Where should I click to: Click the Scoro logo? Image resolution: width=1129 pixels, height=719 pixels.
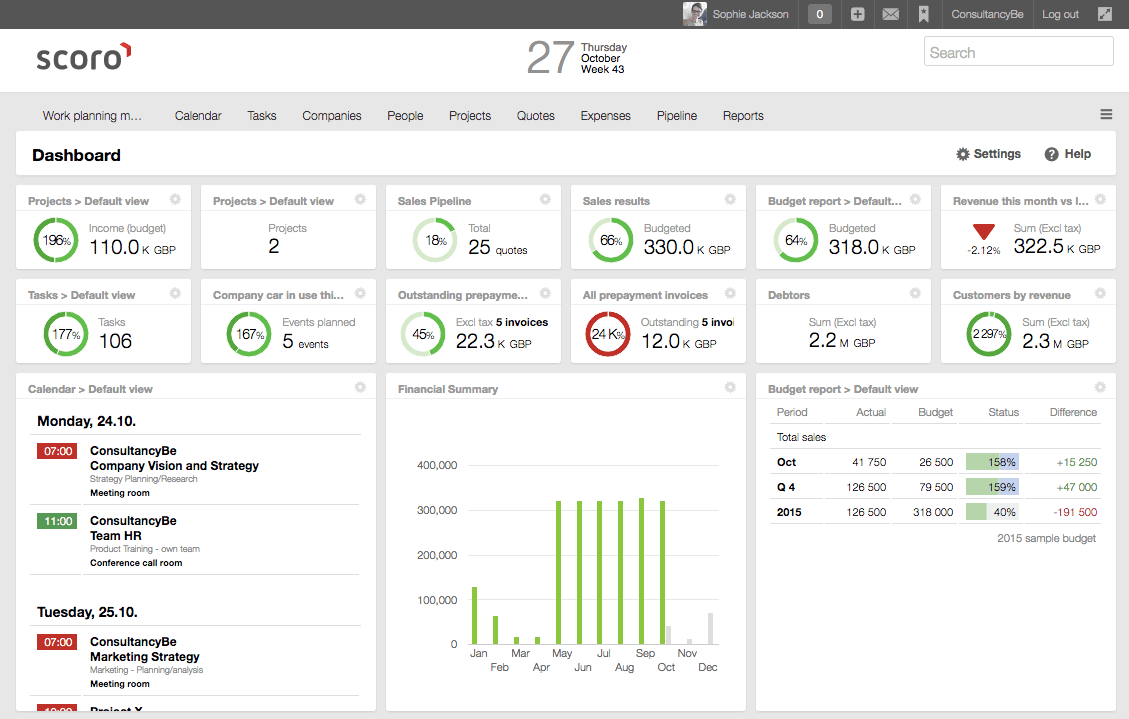(84, 57)
